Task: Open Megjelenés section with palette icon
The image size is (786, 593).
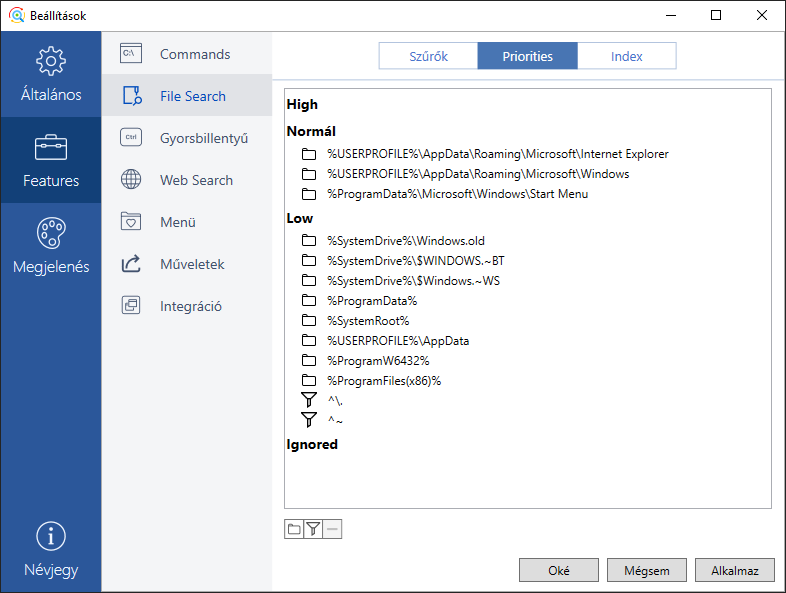Action: [x=51, y=246]
